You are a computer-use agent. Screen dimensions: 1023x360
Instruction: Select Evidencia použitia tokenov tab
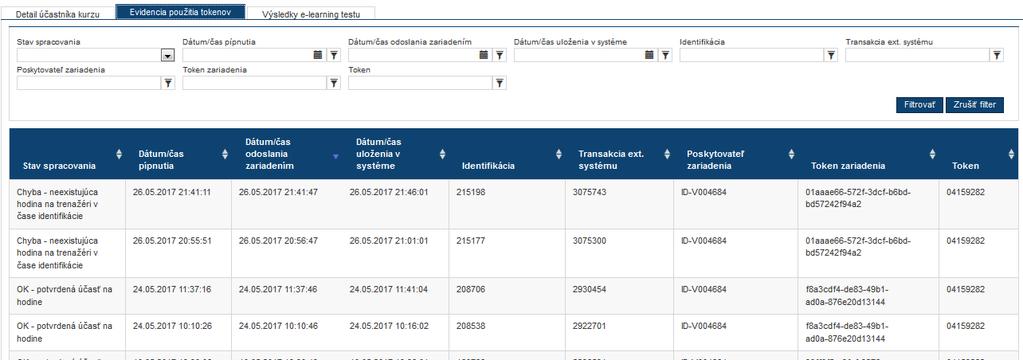(x=181, y=12)
